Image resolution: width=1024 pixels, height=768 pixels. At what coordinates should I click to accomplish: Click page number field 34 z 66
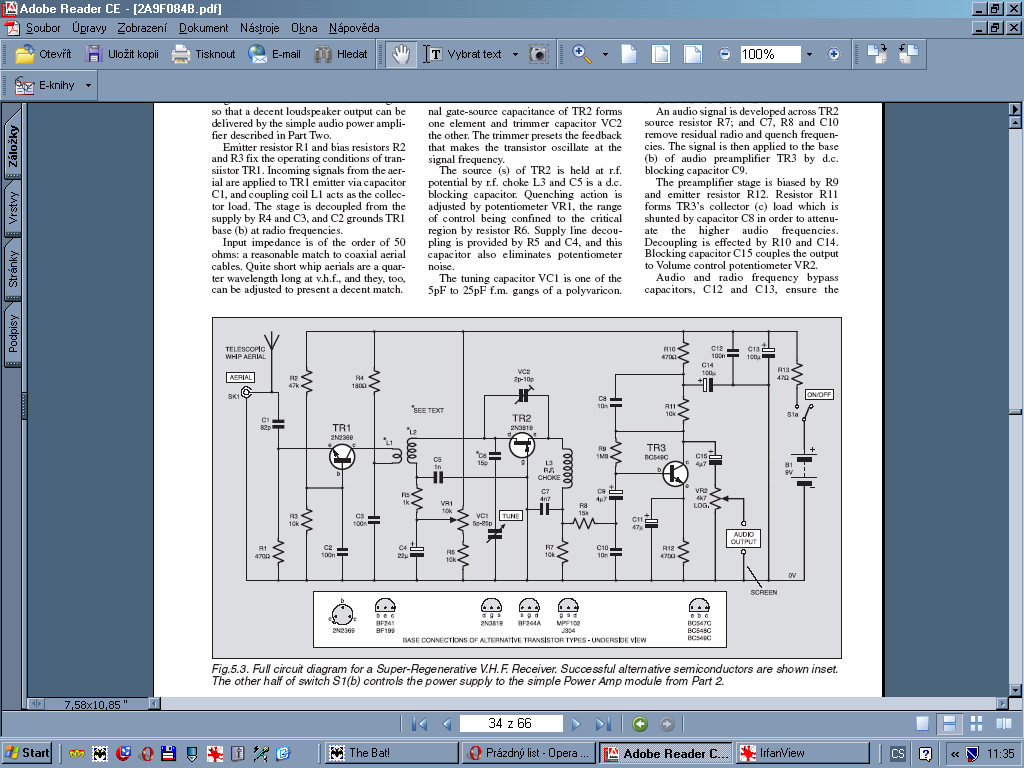point(511,724)
